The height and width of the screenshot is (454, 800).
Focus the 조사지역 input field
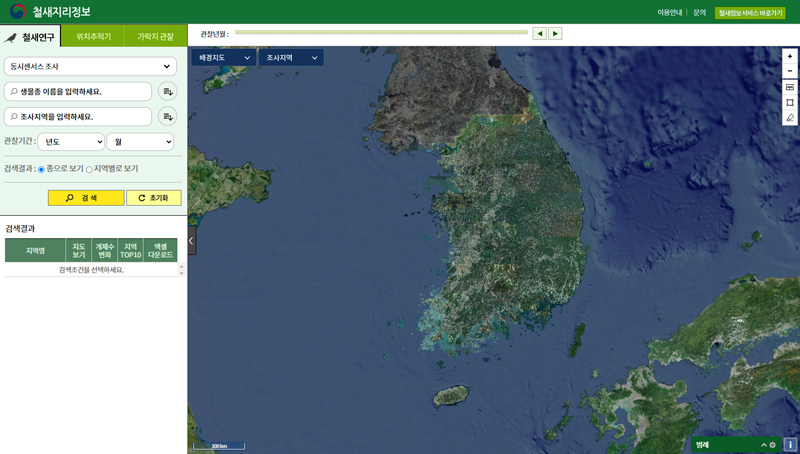[78, 116]
